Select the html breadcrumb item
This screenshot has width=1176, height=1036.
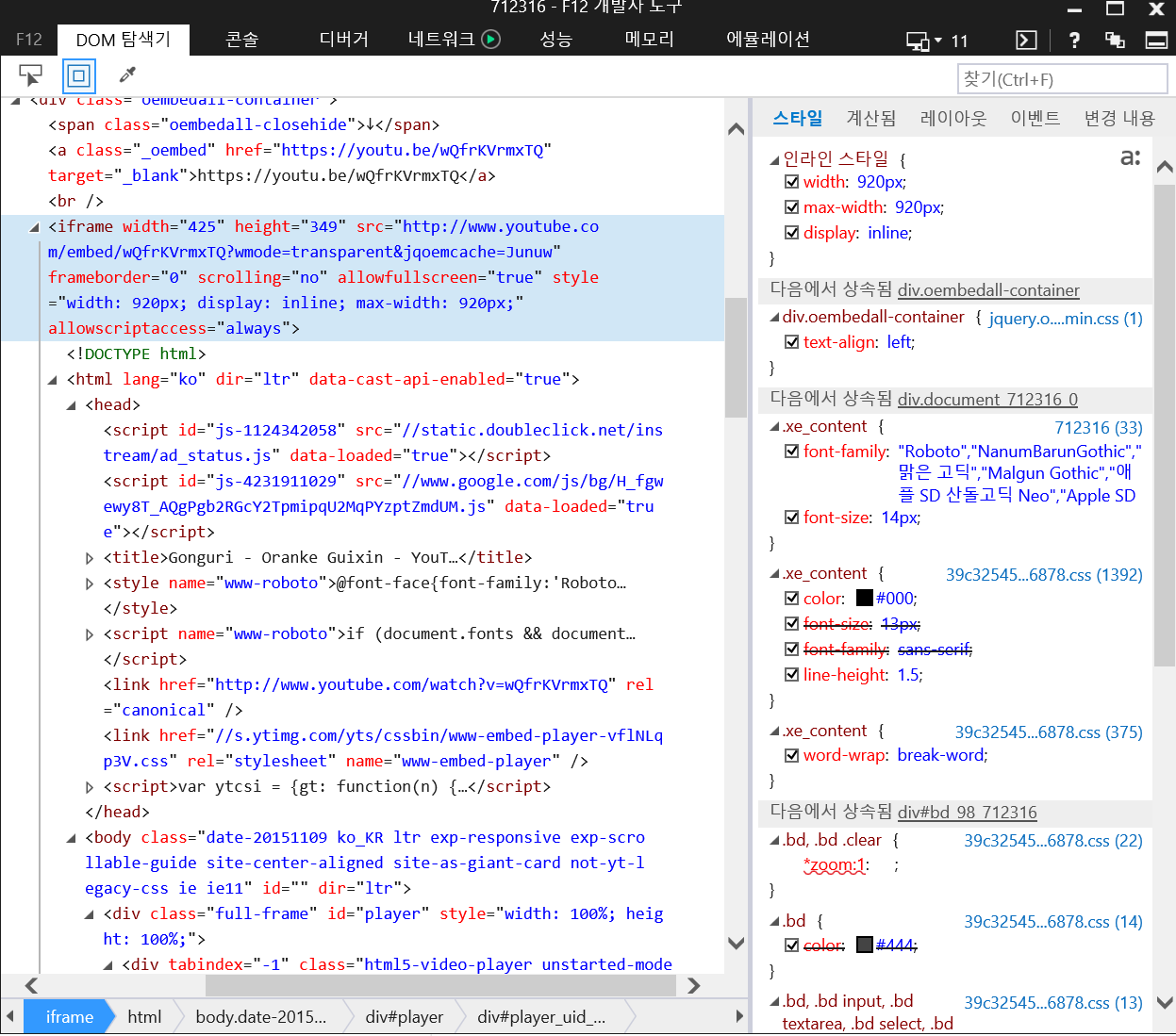(x=144, y=1017)
